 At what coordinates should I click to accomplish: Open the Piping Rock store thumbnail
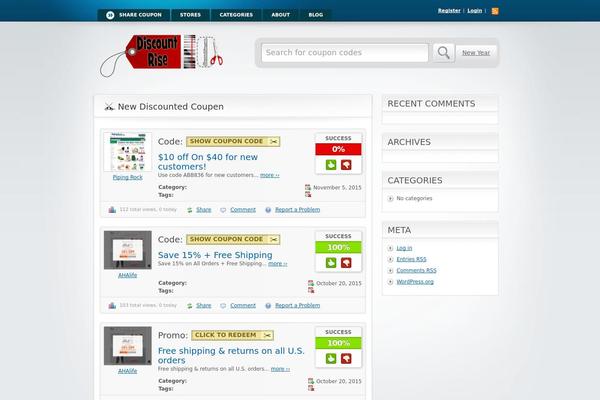127,152
